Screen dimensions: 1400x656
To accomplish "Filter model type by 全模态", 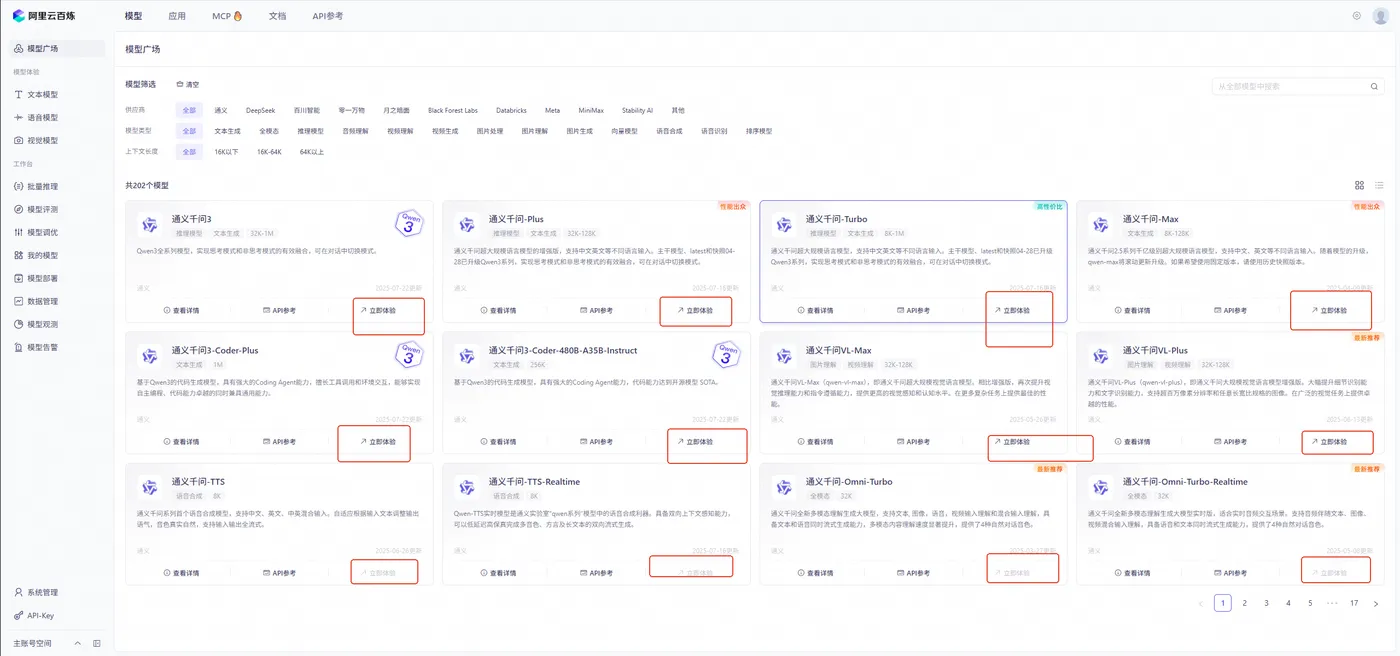I will pyautogui.click(x=269, y=131).
